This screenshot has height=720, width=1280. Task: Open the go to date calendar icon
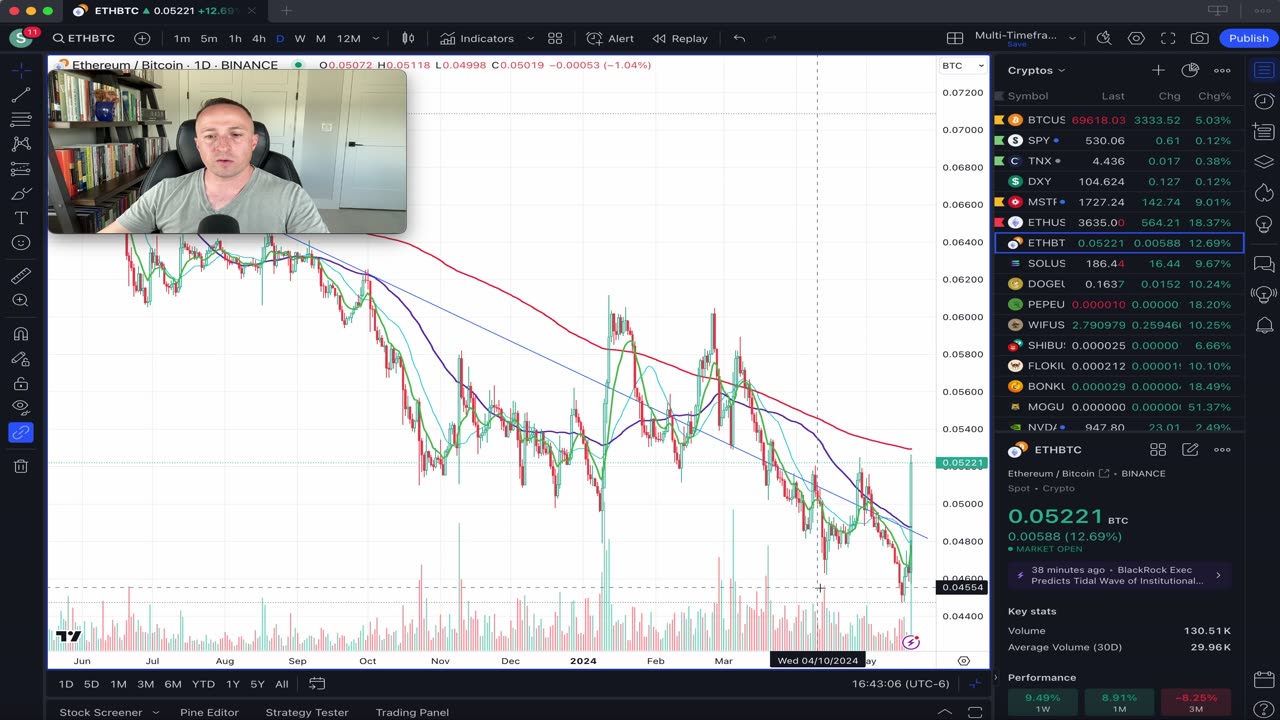point(317,684)
